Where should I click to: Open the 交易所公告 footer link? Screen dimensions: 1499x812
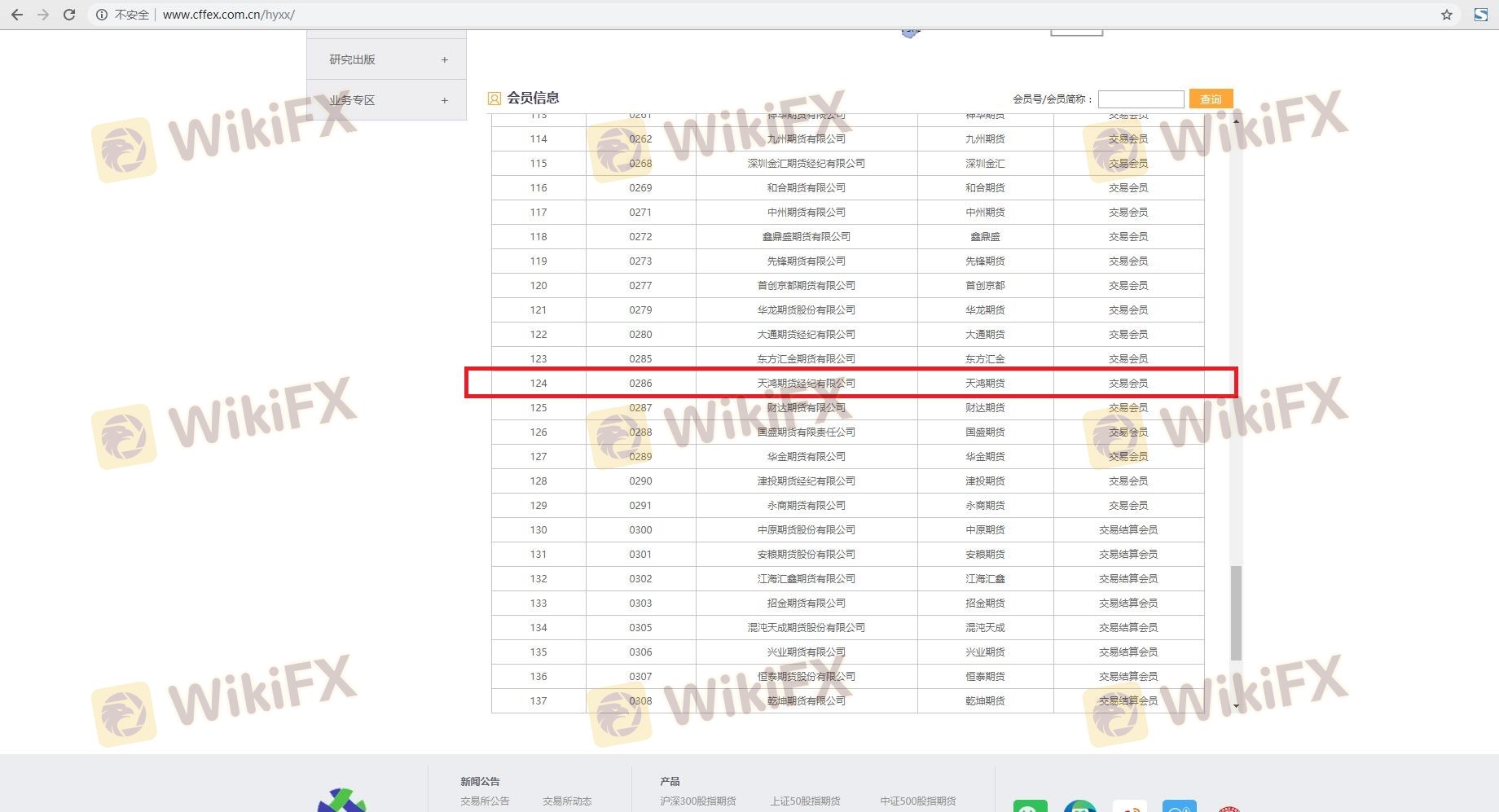[485, 801]
